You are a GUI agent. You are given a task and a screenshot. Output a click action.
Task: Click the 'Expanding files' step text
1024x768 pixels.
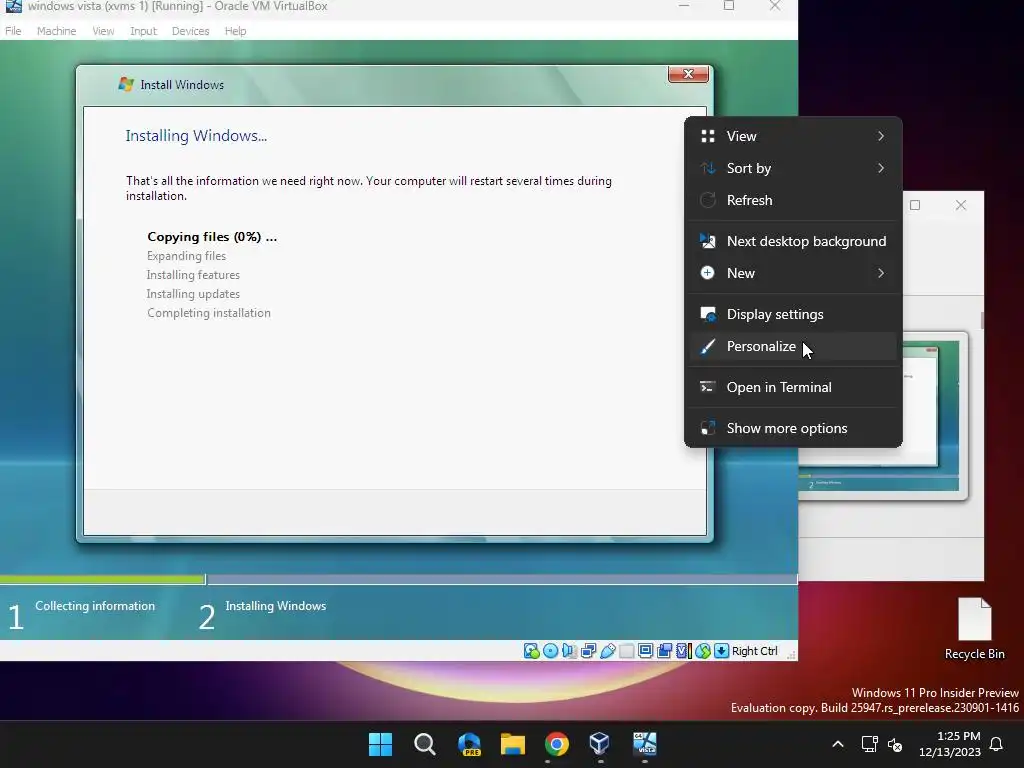pos(186,256)
